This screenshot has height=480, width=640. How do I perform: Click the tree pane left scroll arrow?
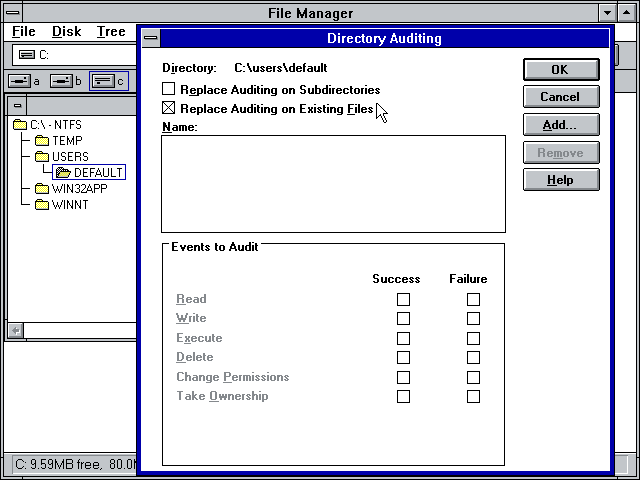click(x=16, y=330)
